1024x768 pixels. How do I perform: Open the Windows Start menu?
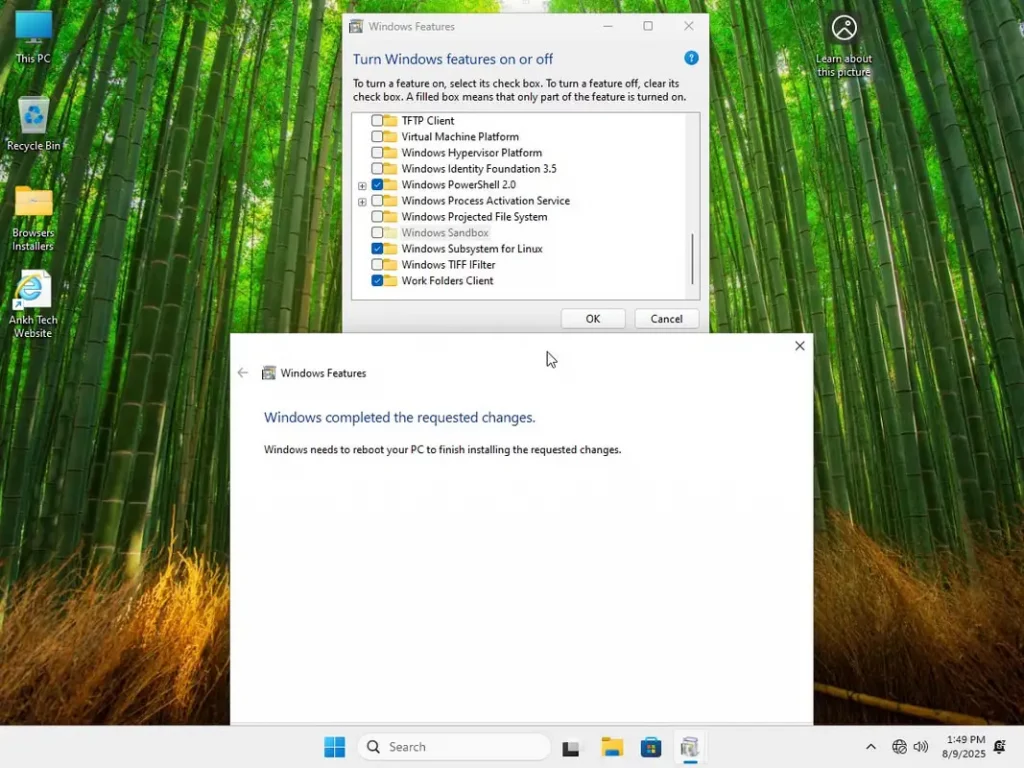334,747
